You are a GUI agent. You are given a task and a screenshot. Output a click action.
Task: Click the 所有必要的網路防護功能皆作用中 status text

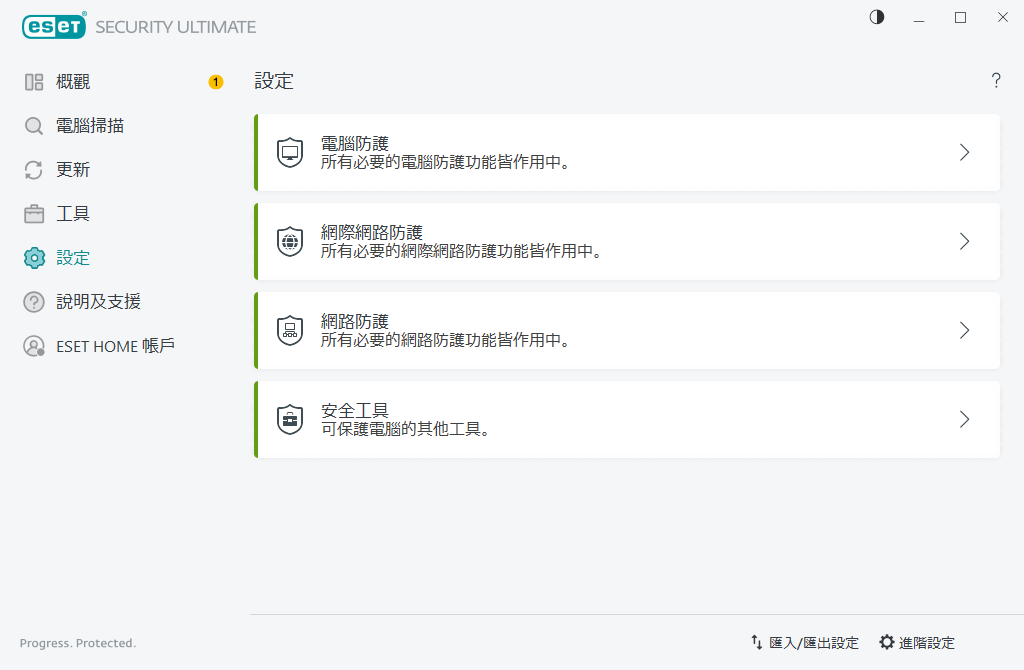coord(445,340)
